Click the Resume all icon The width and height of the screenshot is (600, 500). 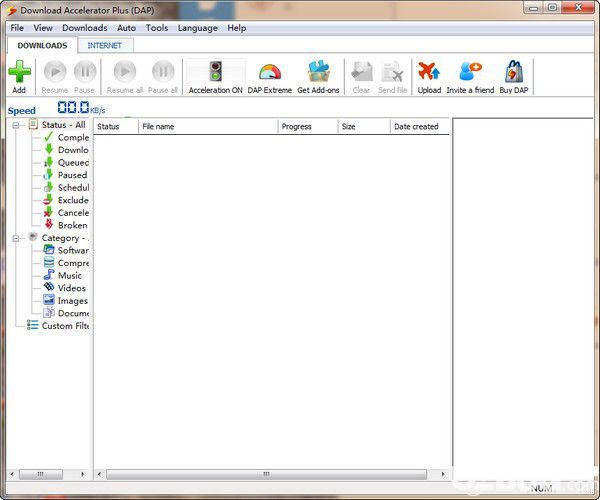[x=125, y=72]
